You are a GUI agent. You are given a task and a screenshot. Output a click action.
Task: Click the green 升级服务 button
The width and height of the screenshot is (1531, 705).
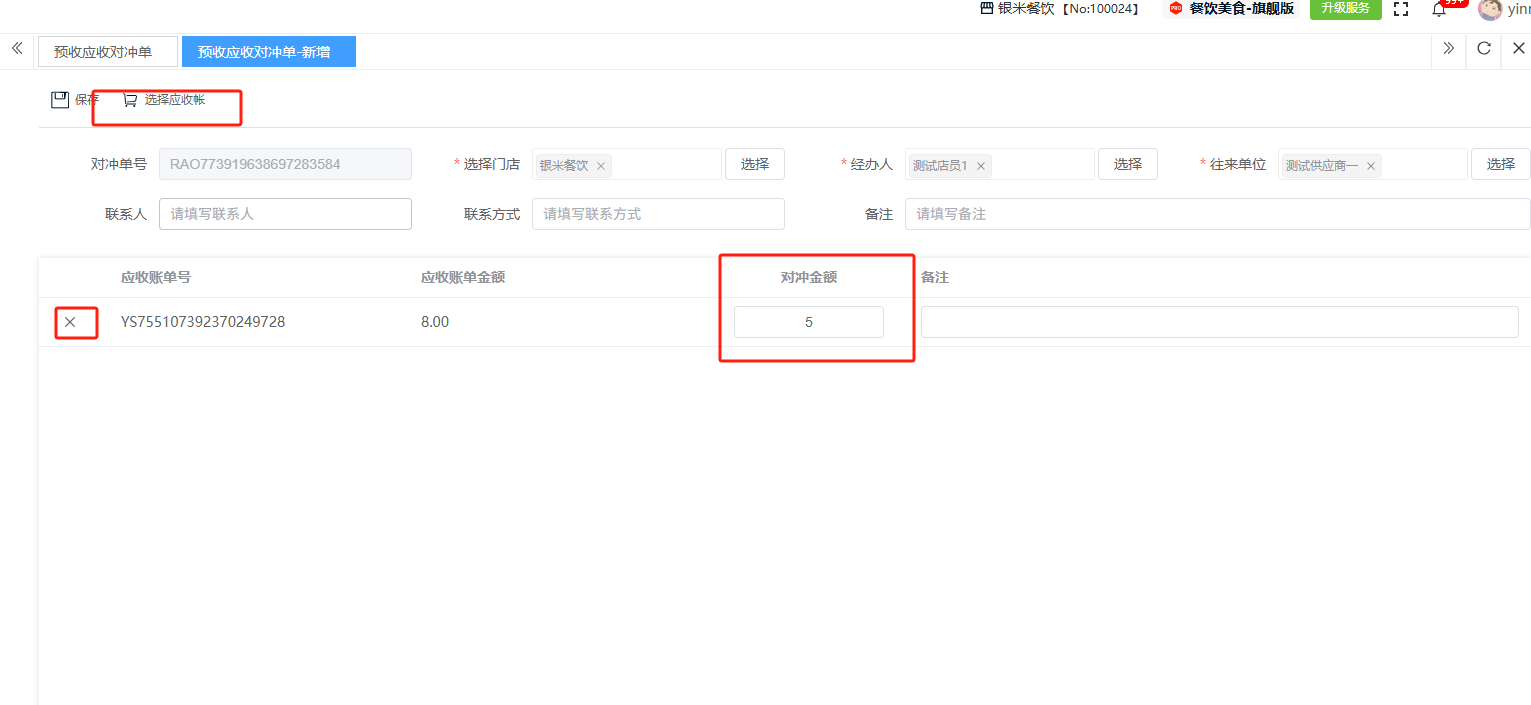[1345, 9]
